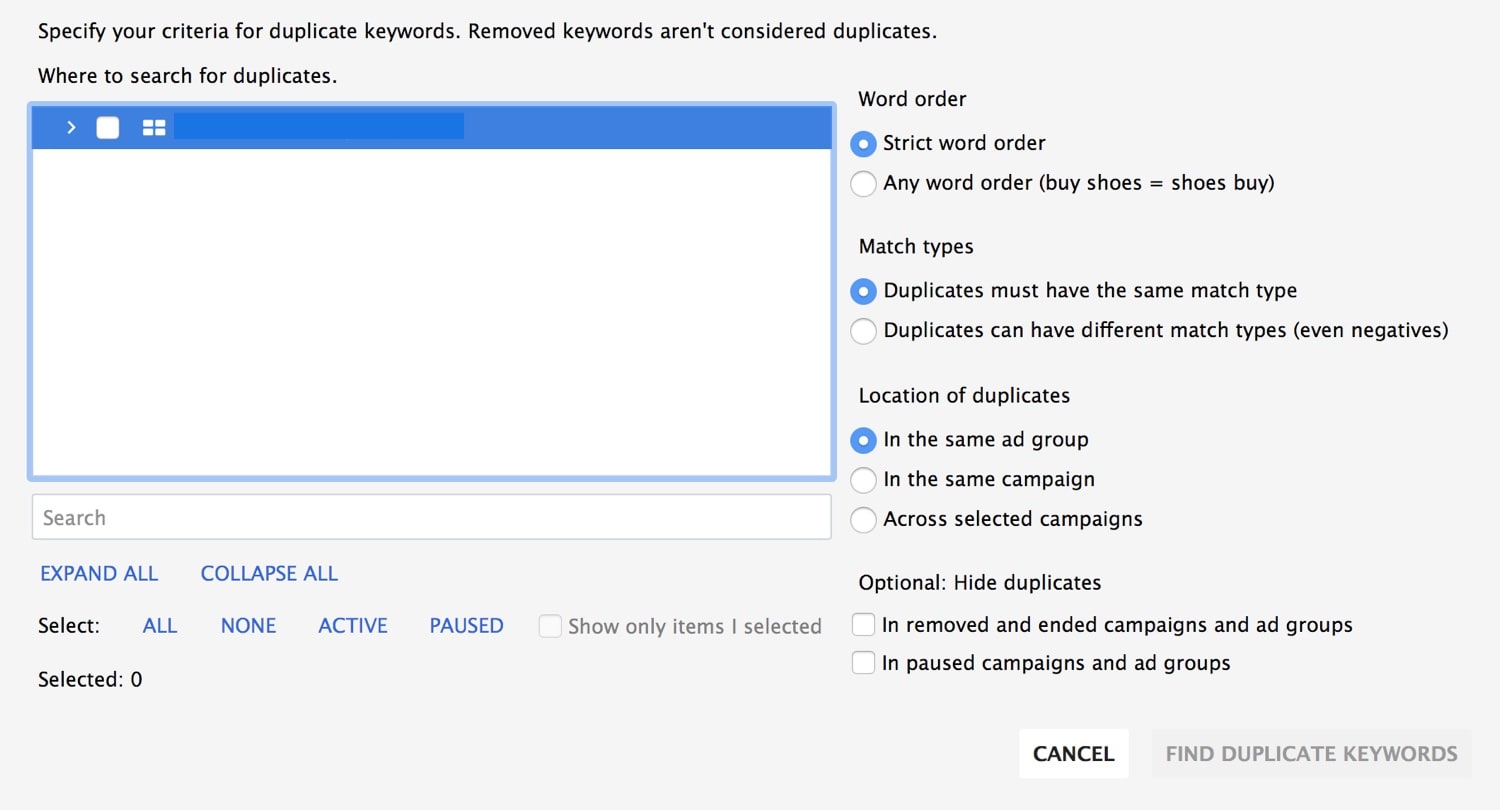The width and height of the screenshot is (1500, 810).
Task: Click NONE to deselect campaigns
Action: [248, 626]
